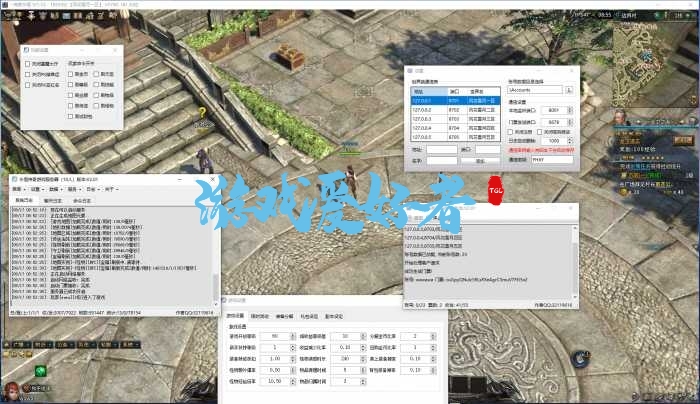The width and height of the screenshot is (700, 404).
Task: Click the add button below server list
Action: (x=480, y=161)
